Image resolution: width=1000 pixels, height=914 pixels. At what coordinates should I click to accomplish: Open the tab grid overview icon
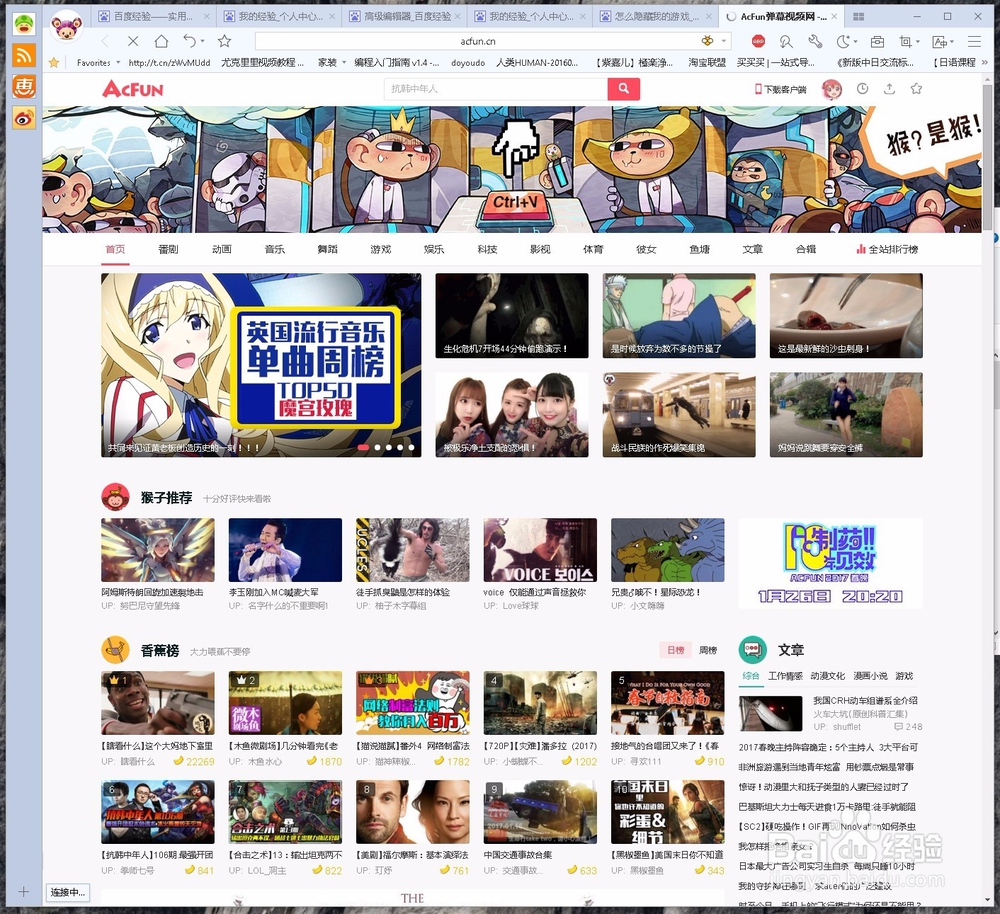pyautogui.click(x=858, y=17)
